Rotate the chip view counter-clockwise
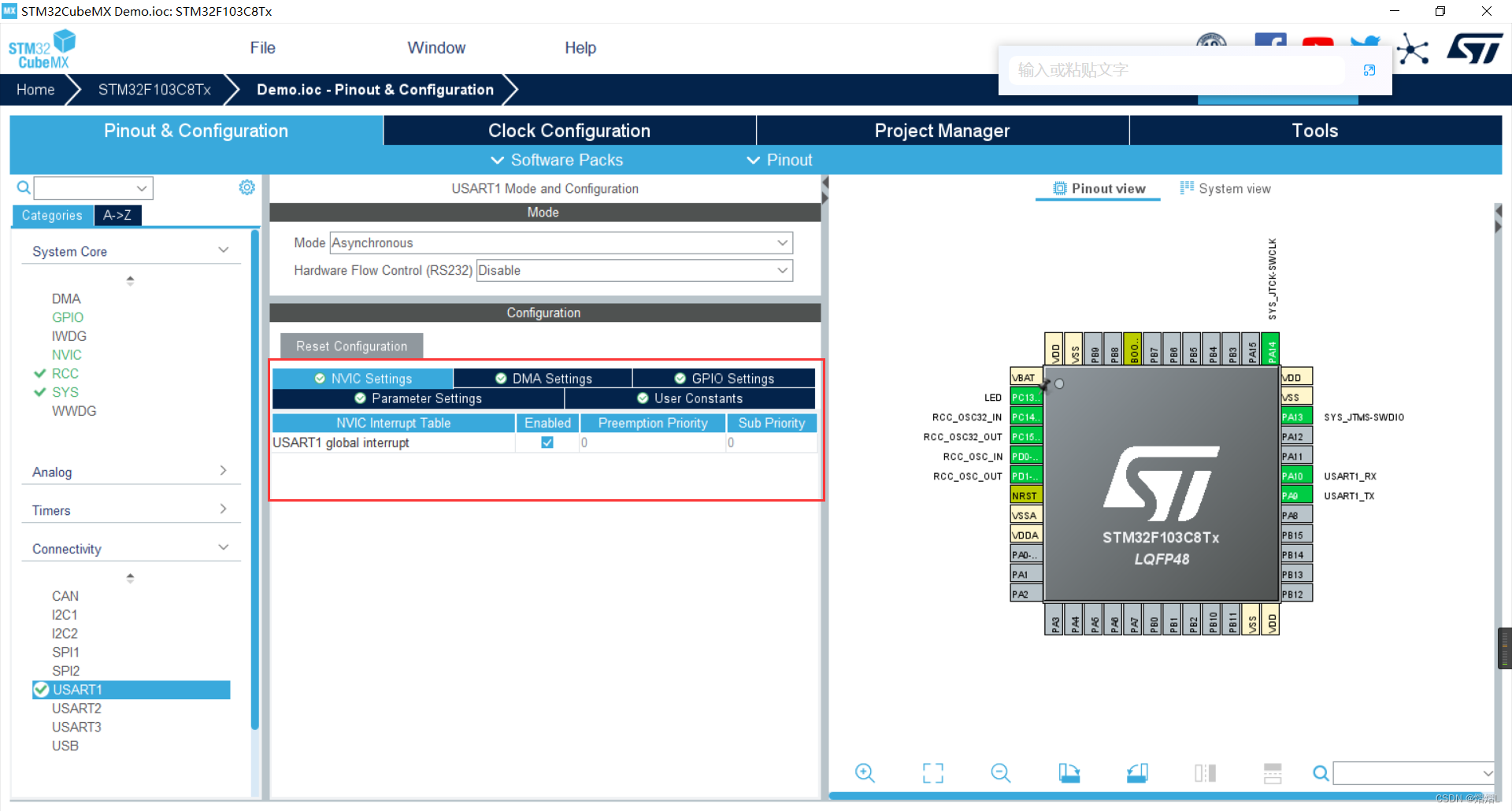 [1137, 772]
